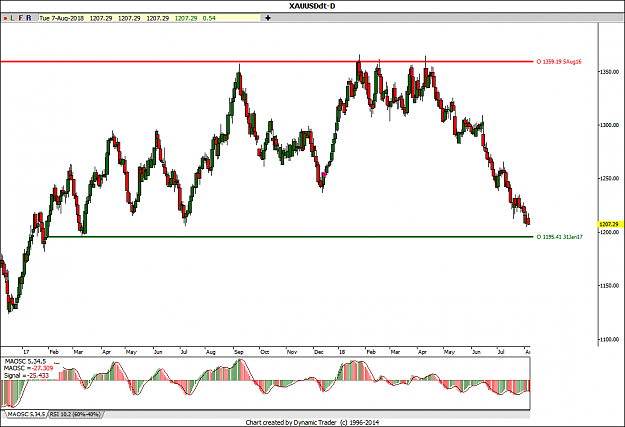625x427 pixels.
Task: Click the 0.54 change value in info bar
Action: pyautogui.click(x=209, y=18)
